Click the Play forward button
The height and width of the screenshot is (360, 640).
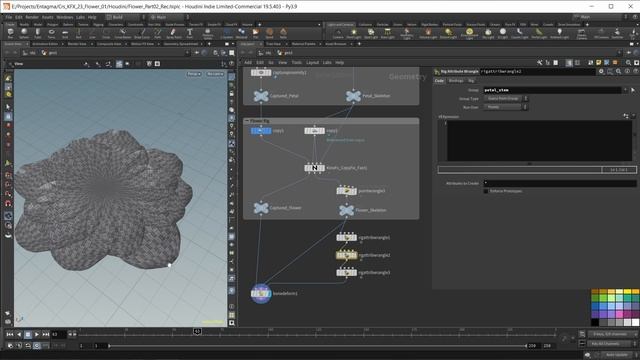tap(37, 335)
